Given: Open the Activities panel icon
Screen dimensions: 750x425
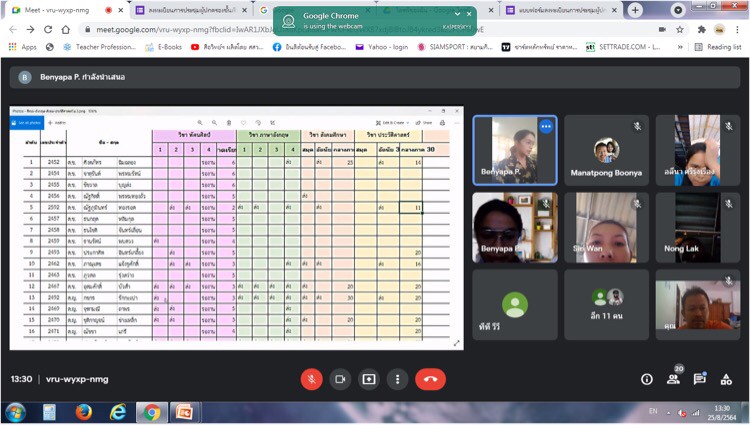Looking at the screenshot, I should [727, 379].
